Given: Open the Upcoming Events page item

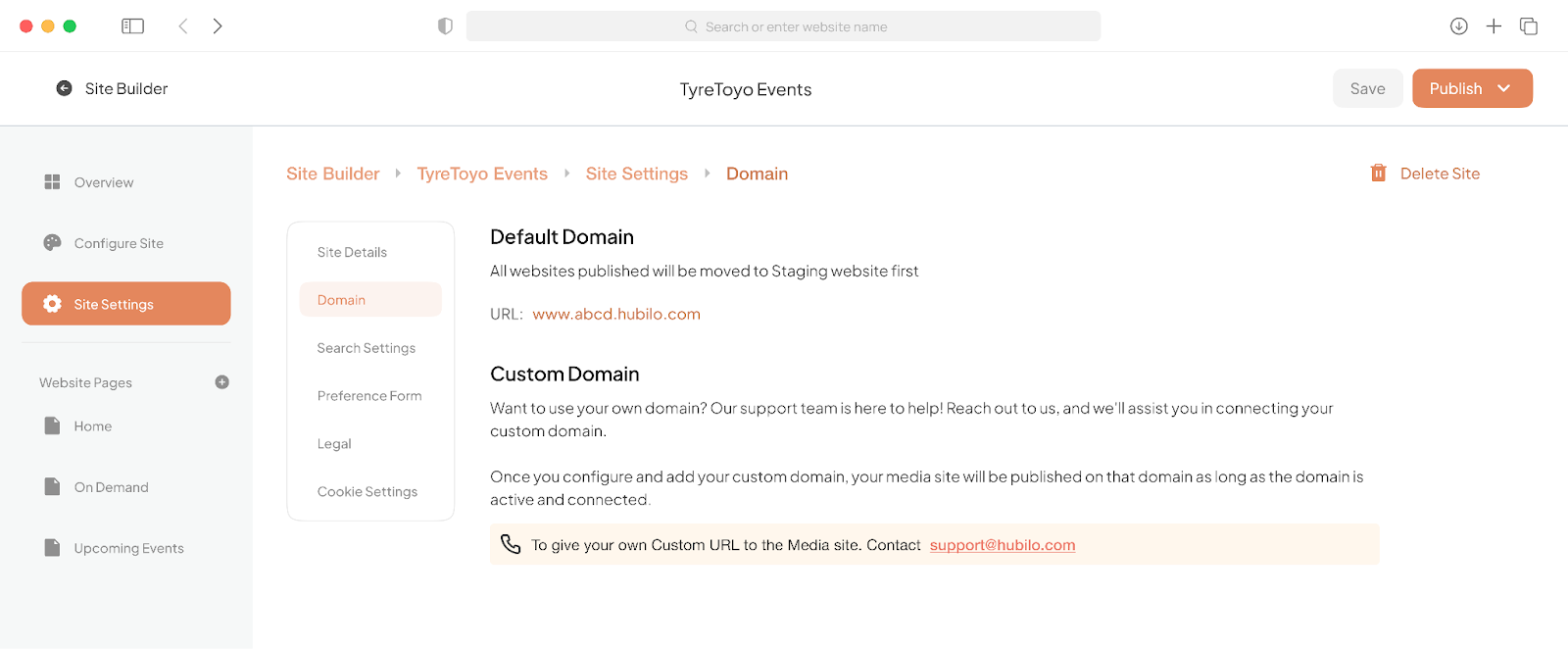Looking at the screenshot, I should (x=126, y=548).
